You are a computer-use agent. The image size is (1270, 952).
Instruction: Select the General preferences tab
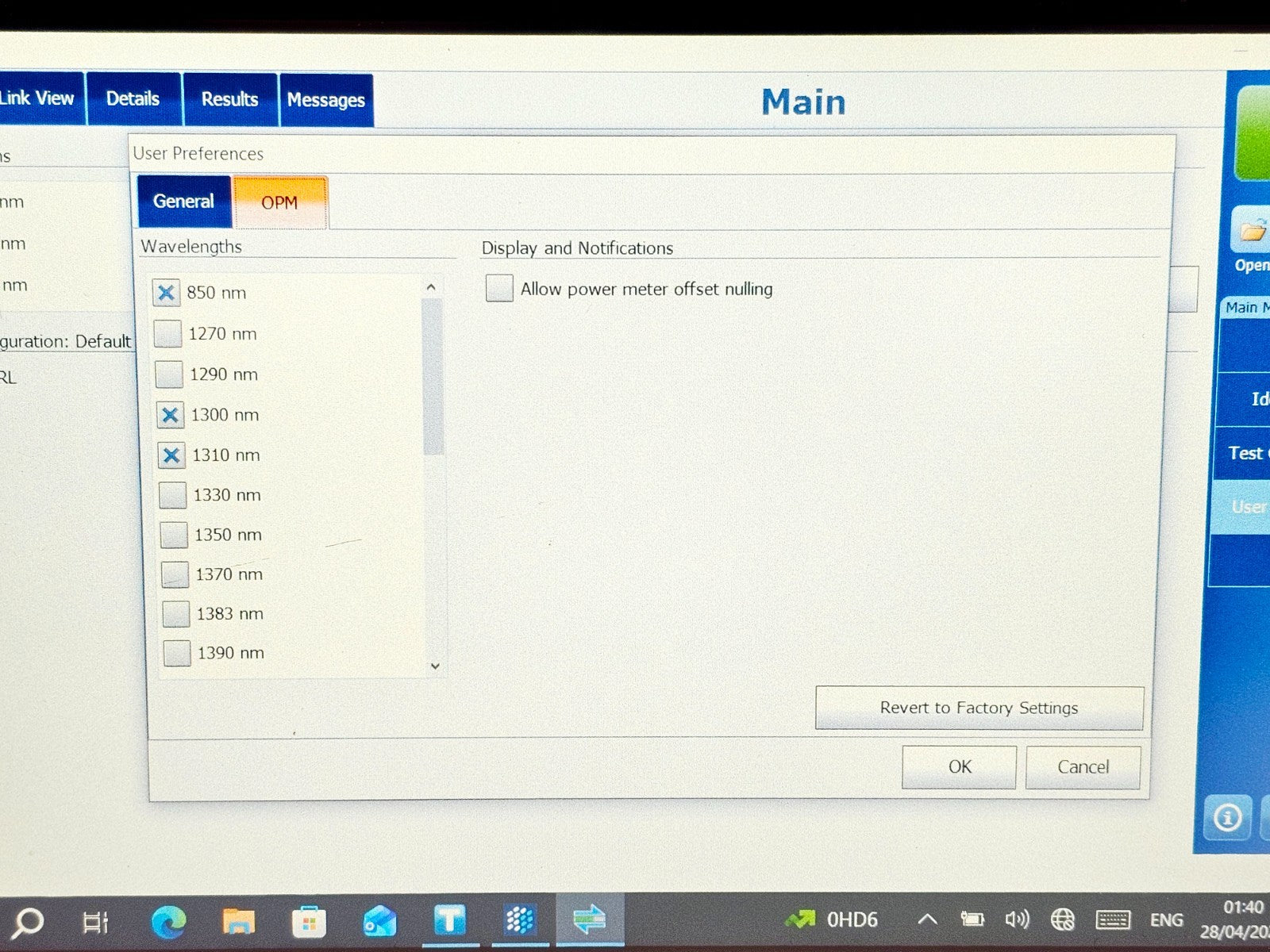(184, 202)
